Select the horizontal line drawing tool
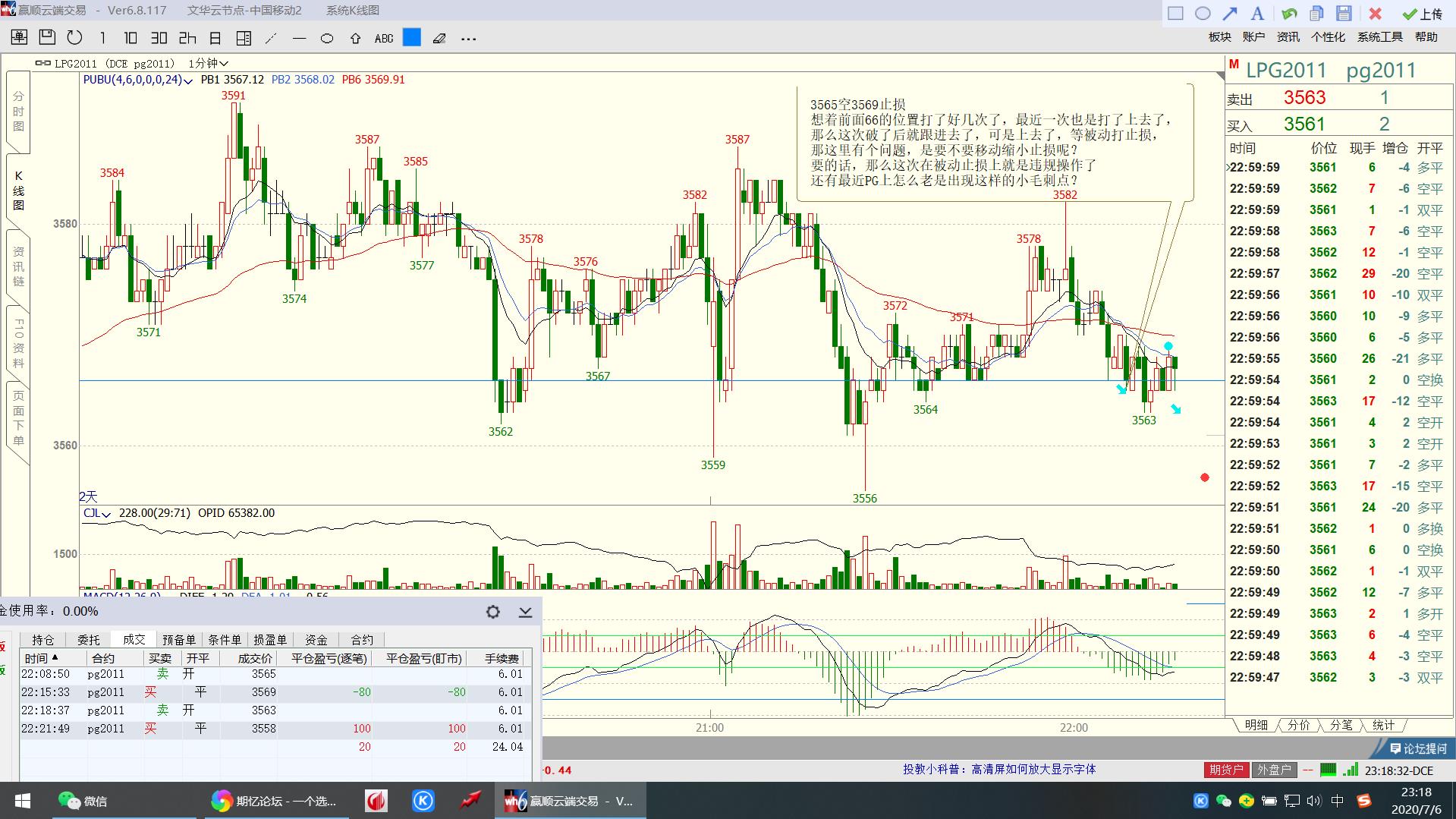1456x819 pixels. point(299,38)
